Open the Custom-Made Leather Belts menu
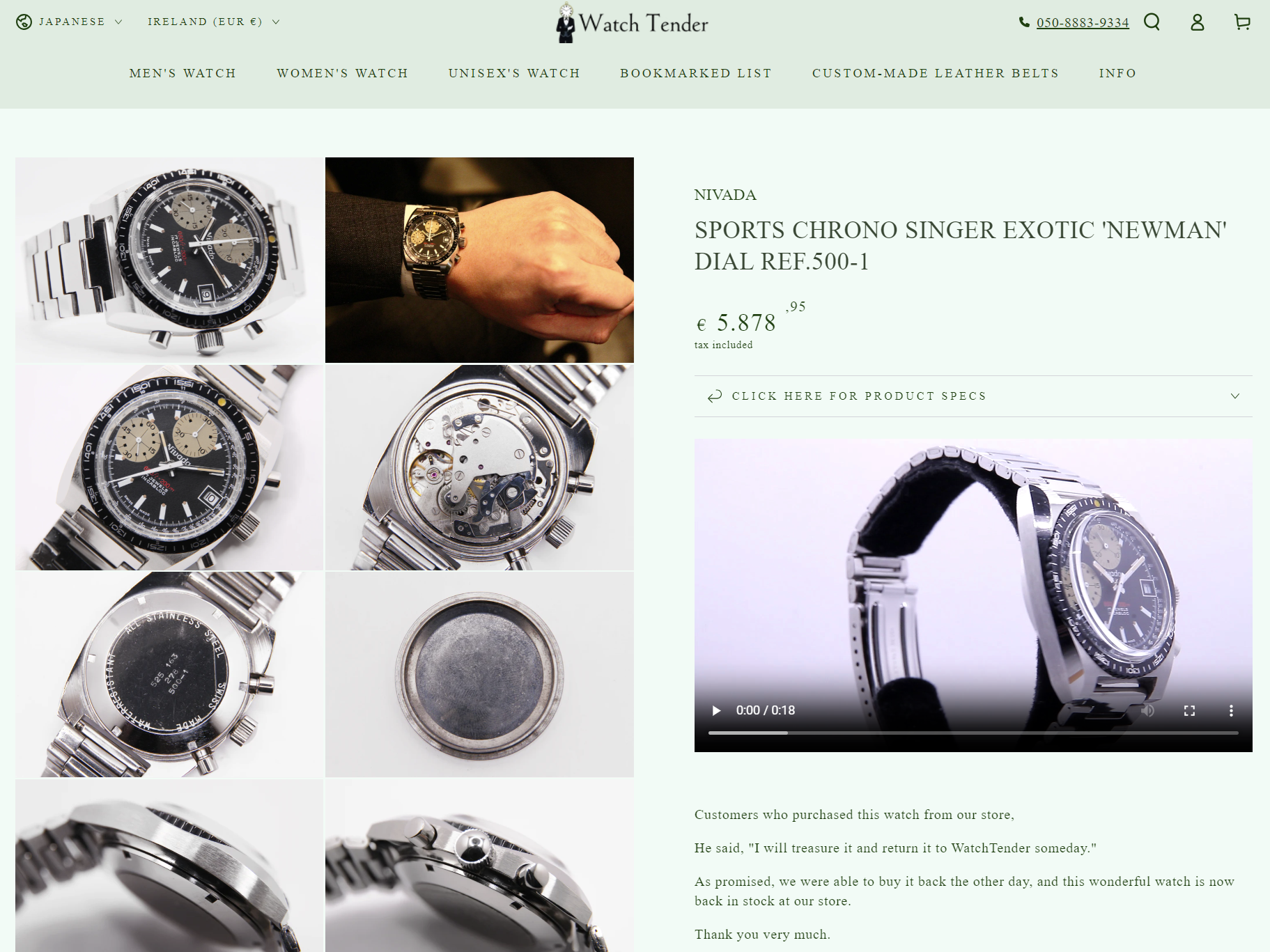The image size is (1270, 952). pos(935,73)
